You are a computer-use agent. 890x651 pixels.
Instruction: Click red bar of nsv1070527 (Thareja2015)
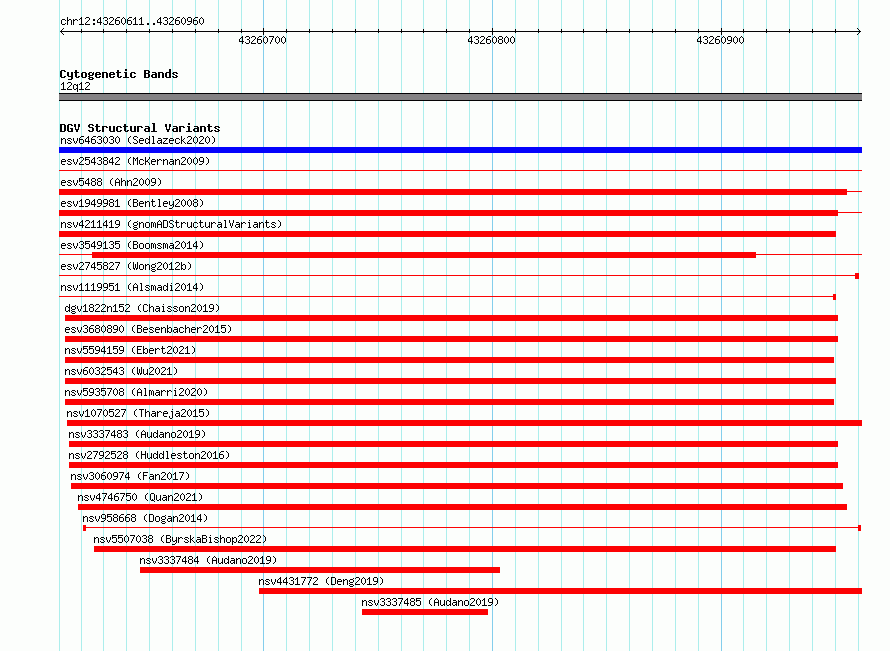click(464, 423)
